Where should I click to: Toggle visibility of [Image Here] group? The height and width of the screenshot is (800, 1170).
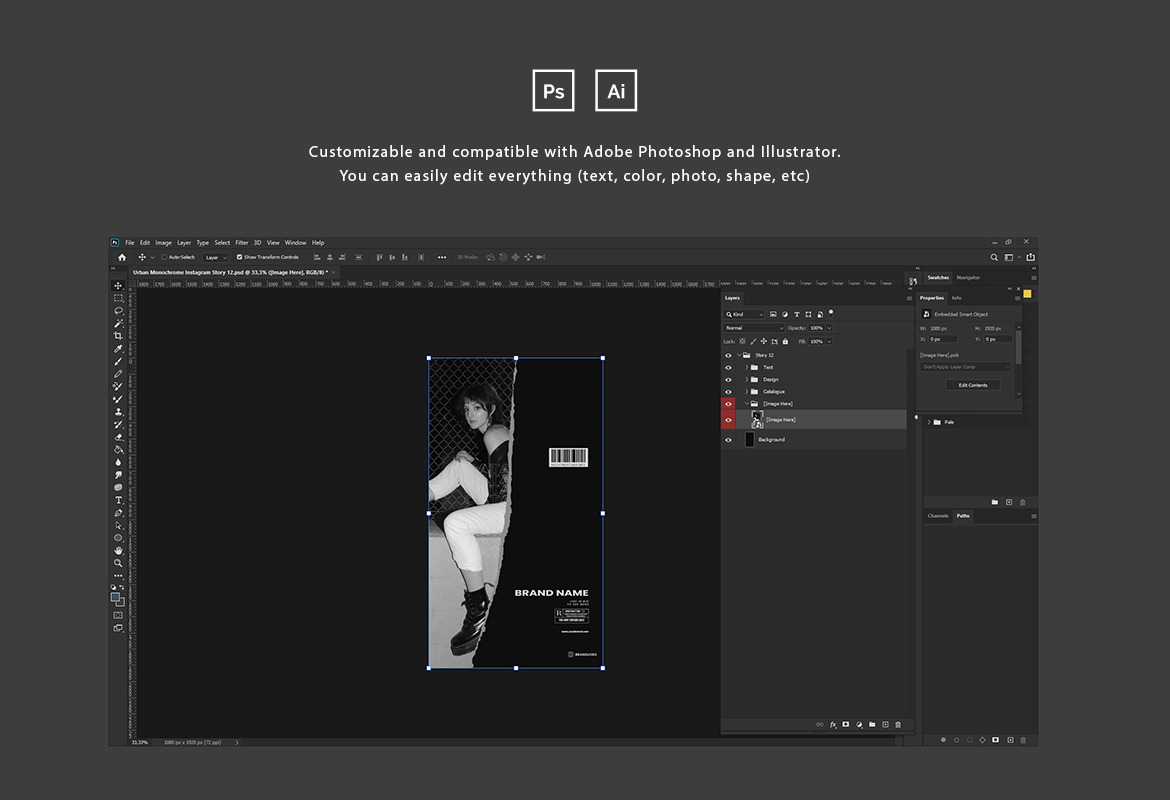(x=728, y=404)
